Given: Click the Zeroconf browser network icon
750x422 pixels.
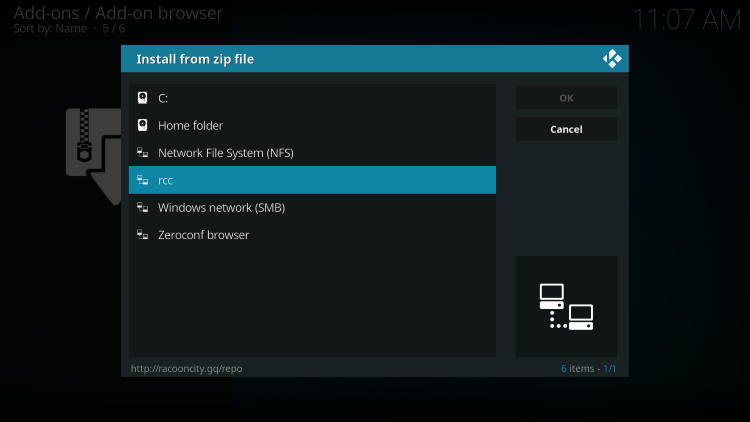Looking at the screenshot, I should (143, 235).
